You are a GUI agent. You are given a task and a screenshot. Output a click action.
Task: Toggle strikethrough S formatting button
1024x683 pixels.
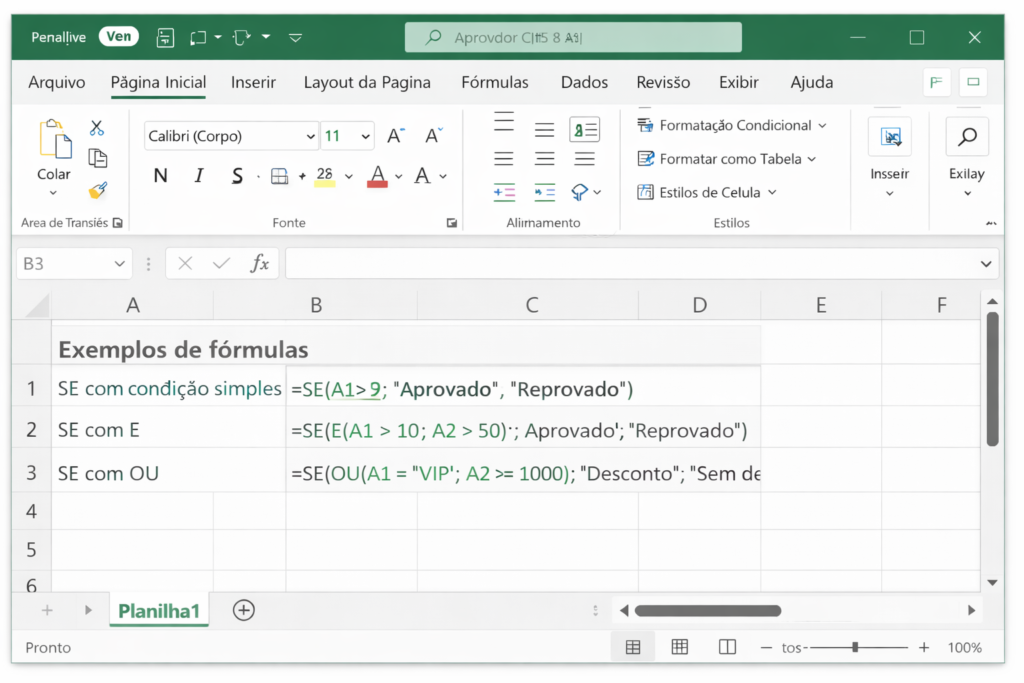pos(237,177)
